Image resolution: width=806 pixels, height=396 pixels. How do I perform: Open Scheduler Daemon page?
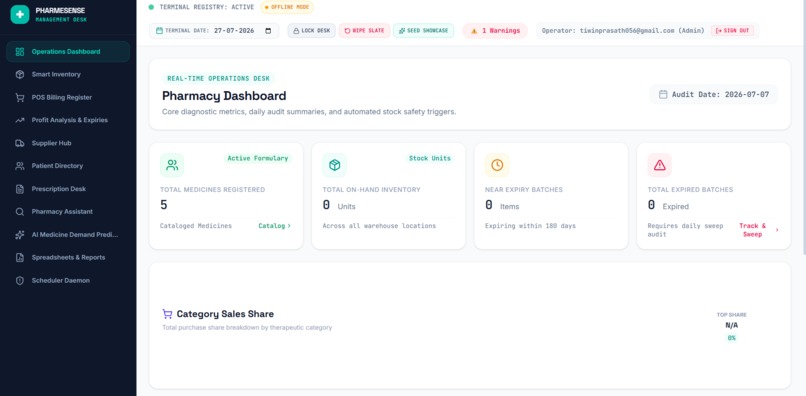tap(68, 280)
